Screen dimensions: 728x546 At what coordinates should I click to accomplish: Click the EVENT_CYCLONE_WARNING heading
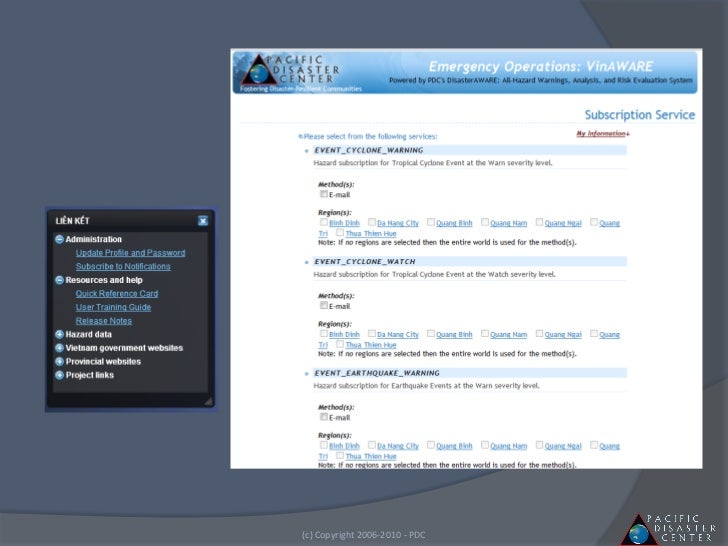(x=369, y=150)
